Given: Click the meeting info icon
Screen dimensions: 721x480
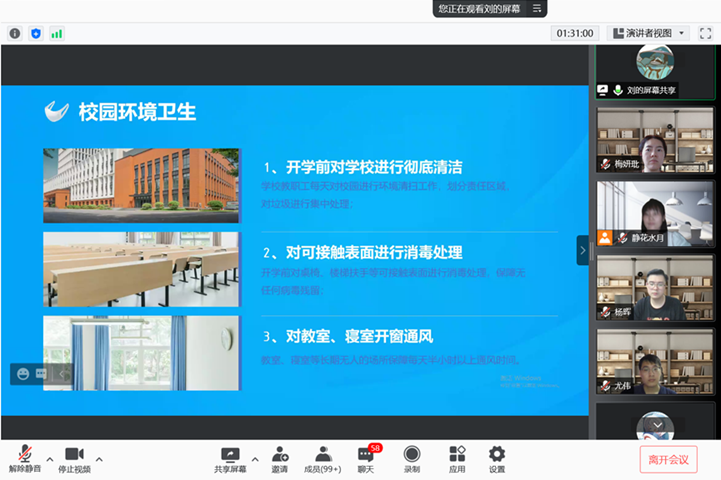Looking at the screenshot, I should point(15,33).
